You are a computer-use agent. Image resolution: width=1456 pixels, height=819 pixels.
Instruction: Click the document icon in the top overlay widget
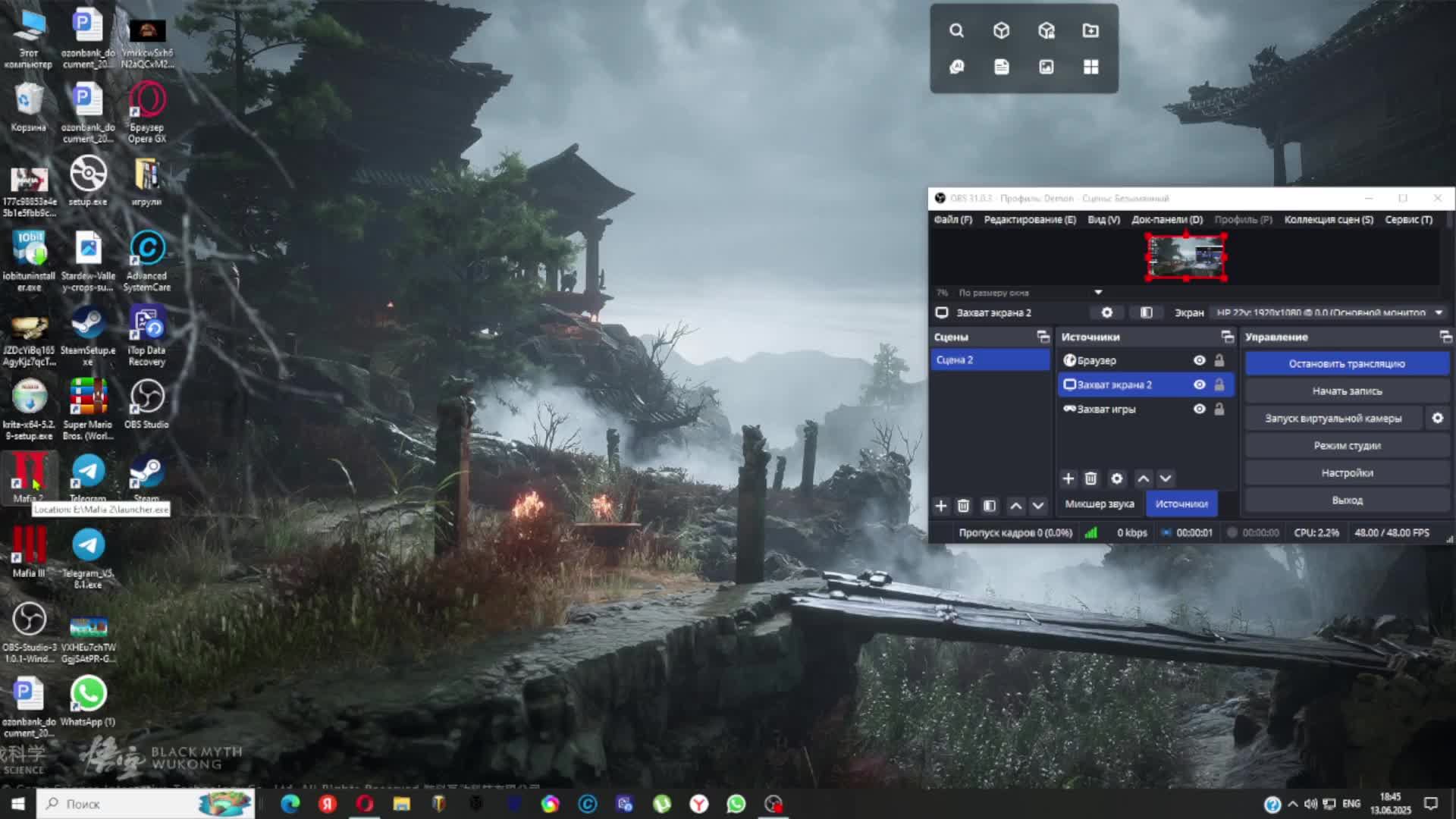click(x=1001, y=67)
